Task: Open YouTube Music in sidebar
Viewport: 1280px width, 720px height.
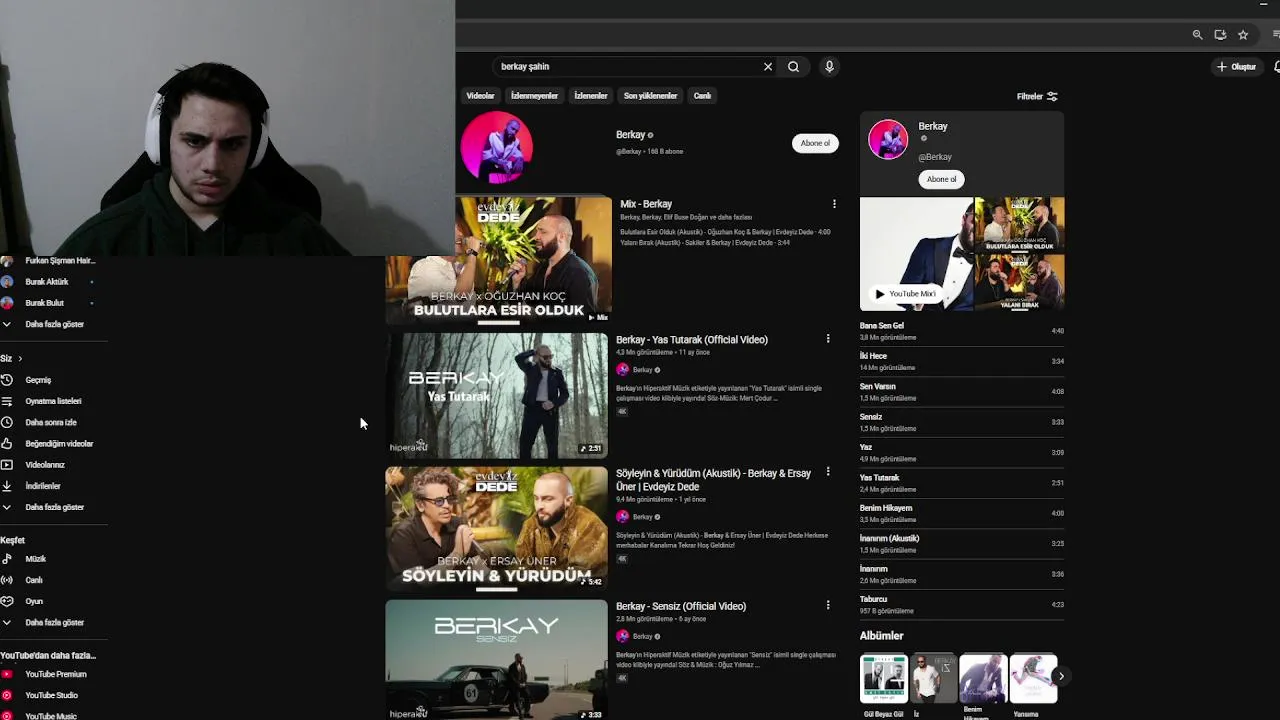Action: [54, 716]
